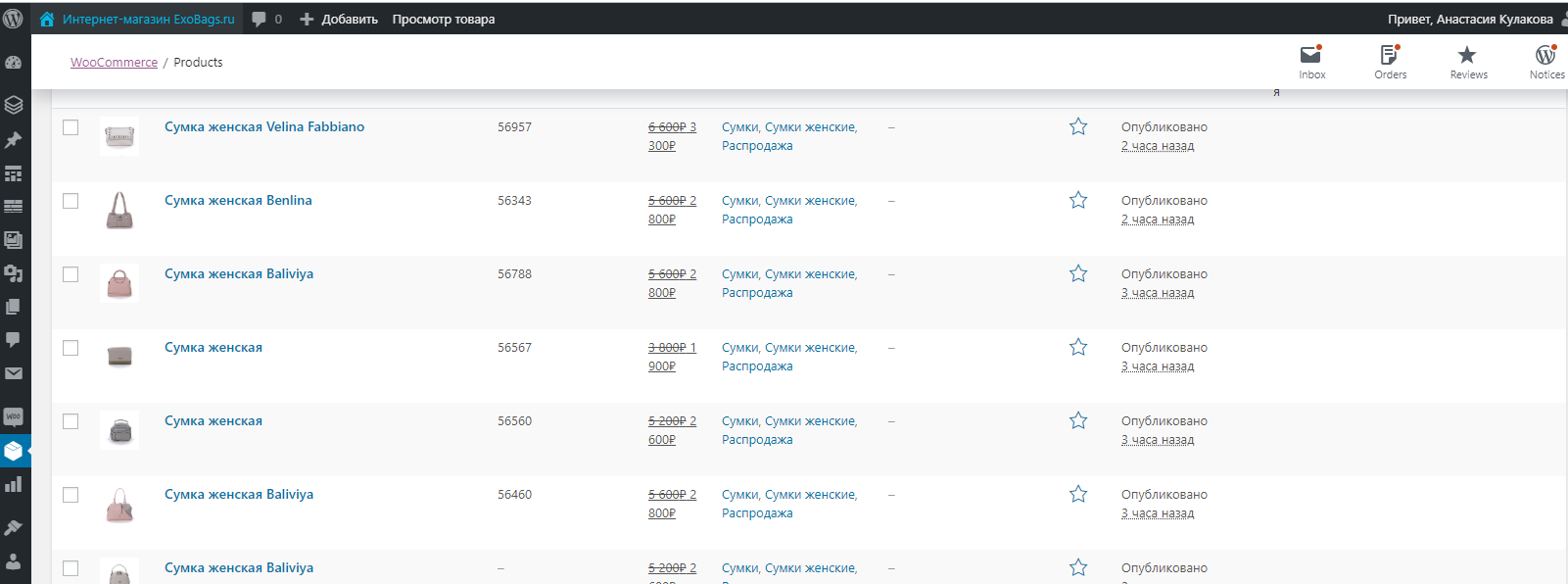Click Распродажа category in Velina Fabbiano row
1568x584 pixels.
(x=757, y=146)
